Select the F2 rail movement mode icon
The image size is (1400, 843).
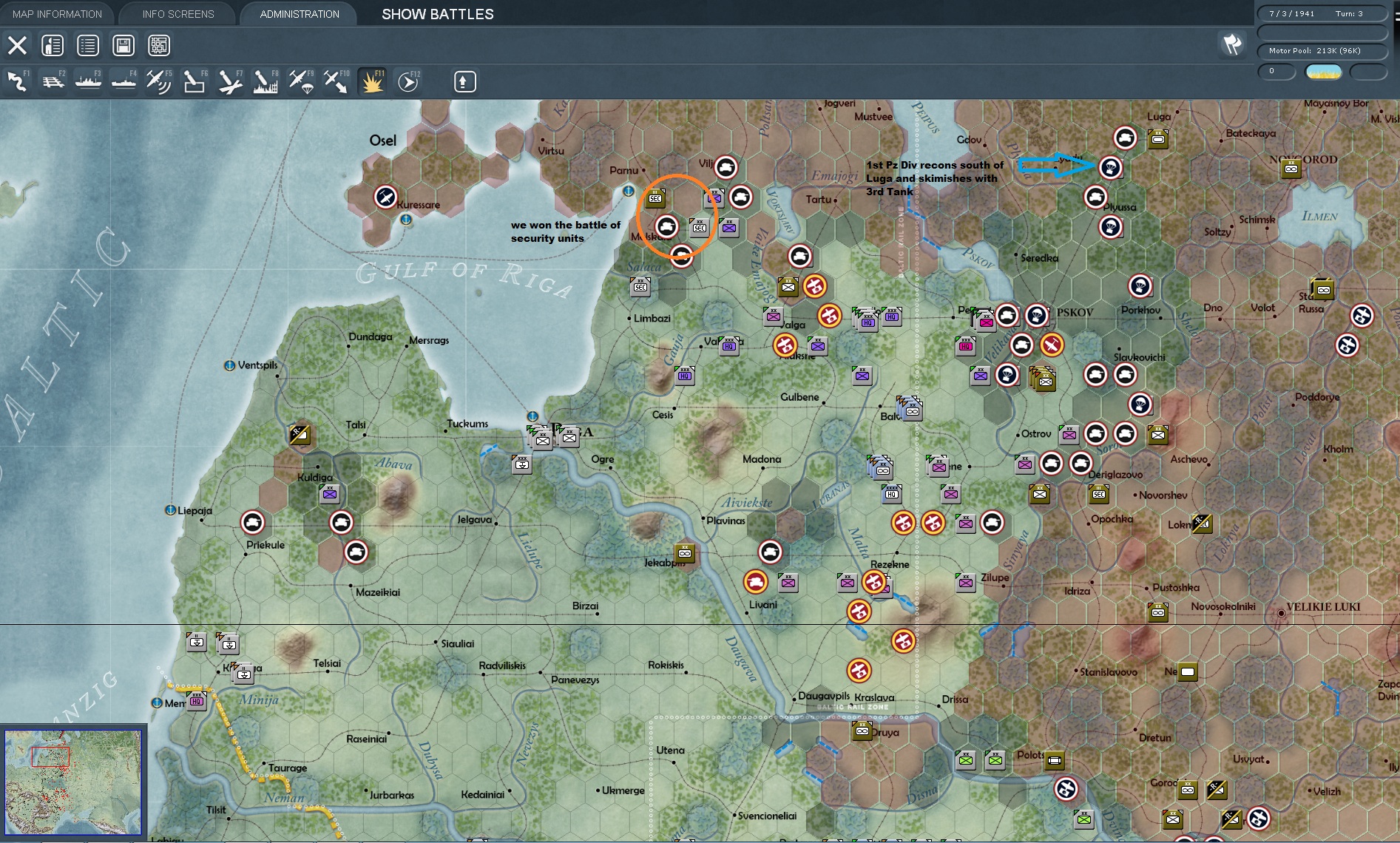pyautogui.click(x=53, y=81)
